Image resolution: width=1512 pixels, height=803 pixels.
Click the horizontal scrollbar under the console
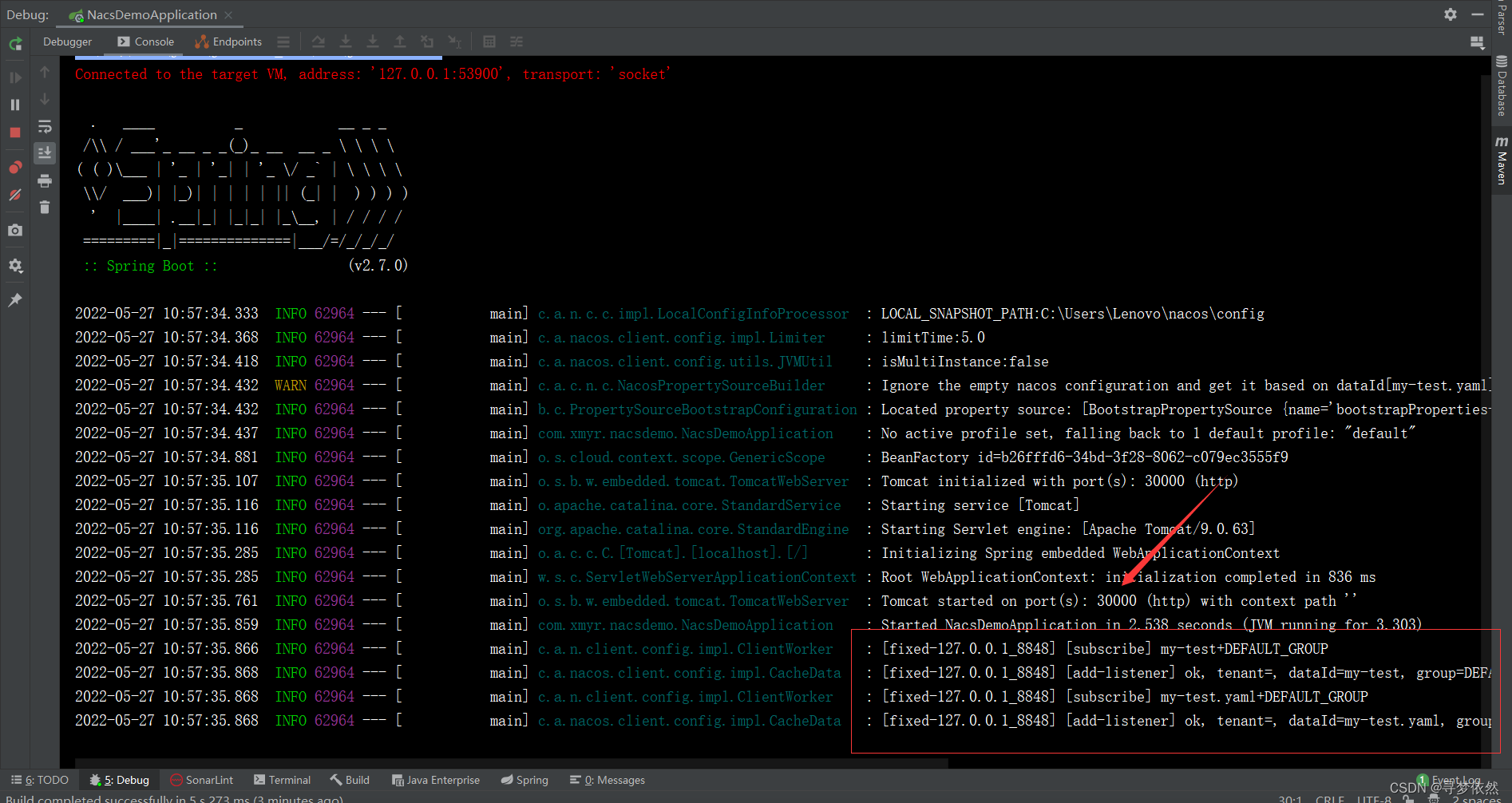pyautogui.click(x=511, y=763)
